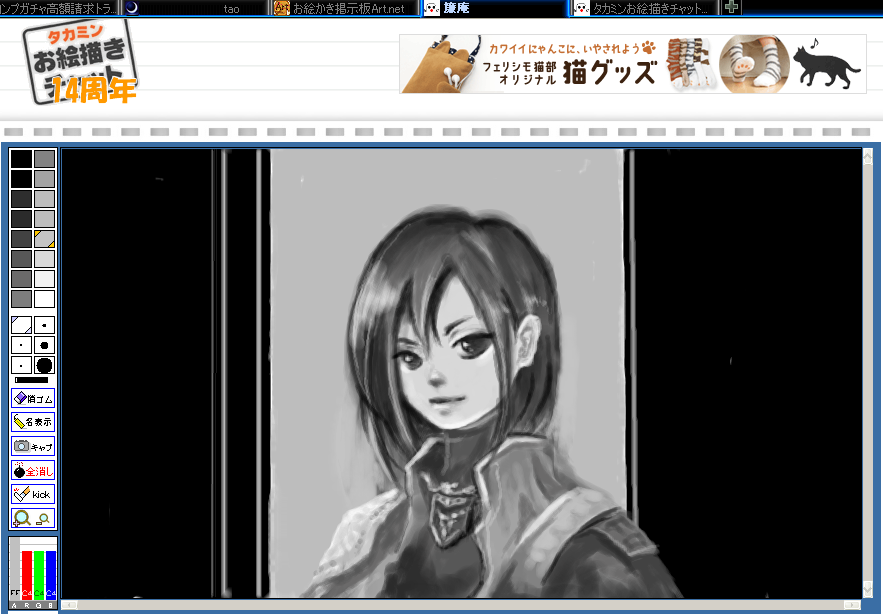883x614 pixels.
Task: Switch to お絵かき掲示板Art.net tab
Action: (x=346, y=8)
